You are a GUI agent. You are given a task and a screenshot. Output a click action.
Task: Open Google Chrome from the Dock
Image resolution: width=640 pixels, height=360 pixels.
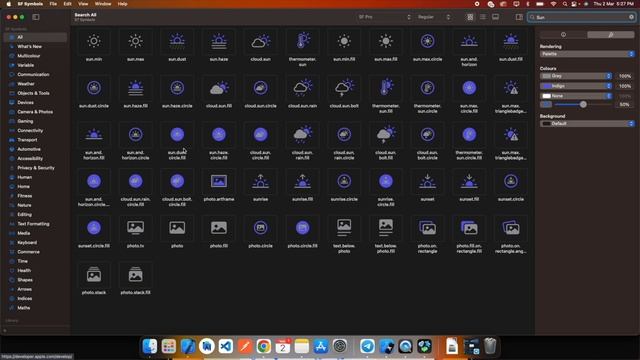(264, 346)
